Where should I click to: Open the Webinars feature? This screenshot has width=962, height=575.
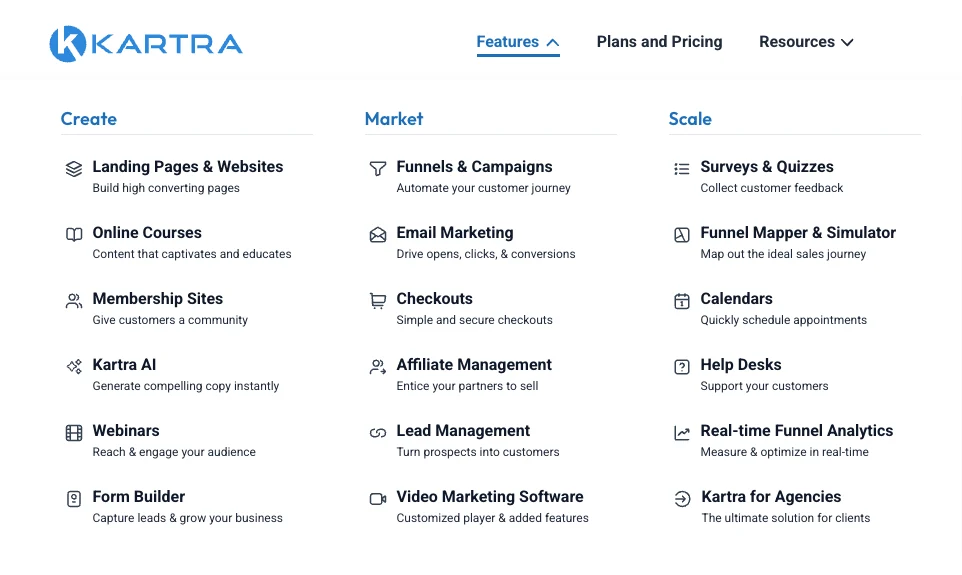pyautogui.click(x=126, y=431)
